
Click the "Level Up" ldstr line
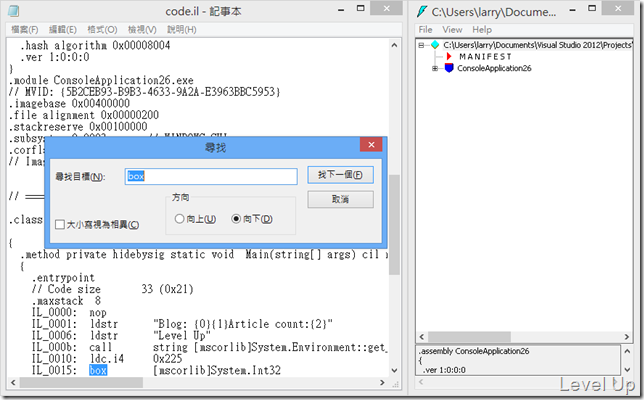122,336
